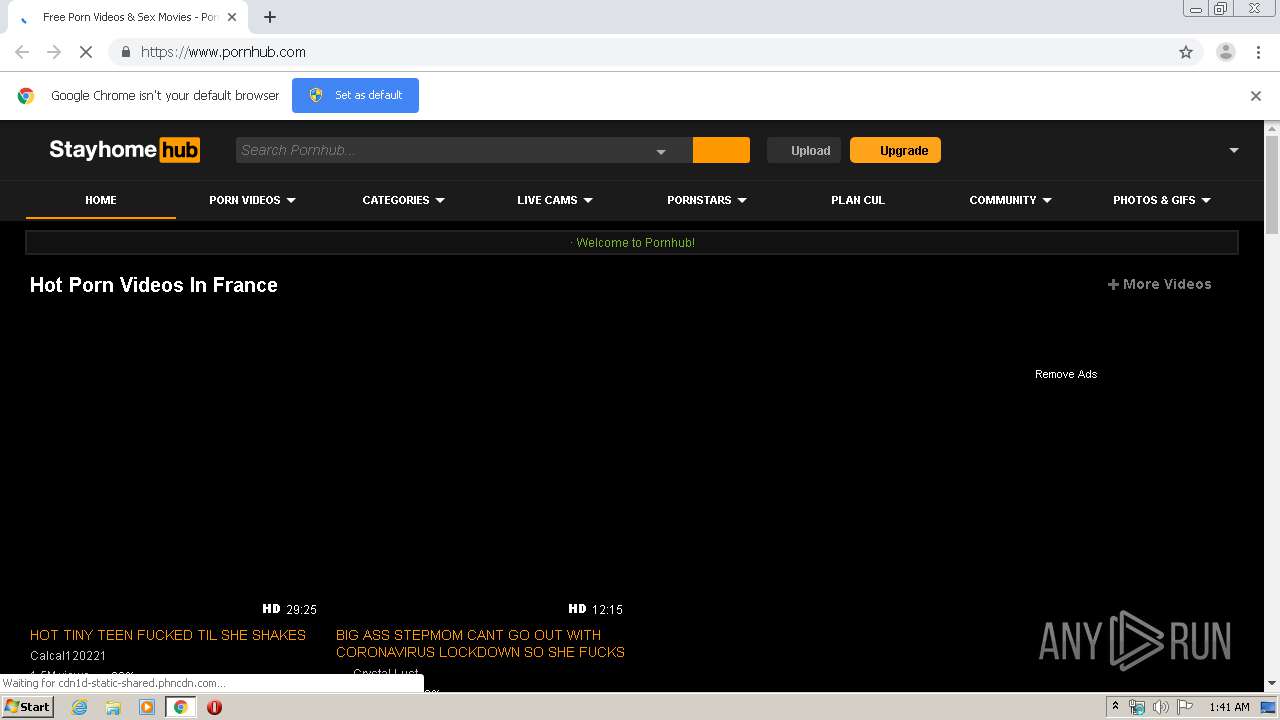Expand the CATEGORIES navigation dropdown
The width and height of the screenshot is (1280, 720).
click(403, 200)
